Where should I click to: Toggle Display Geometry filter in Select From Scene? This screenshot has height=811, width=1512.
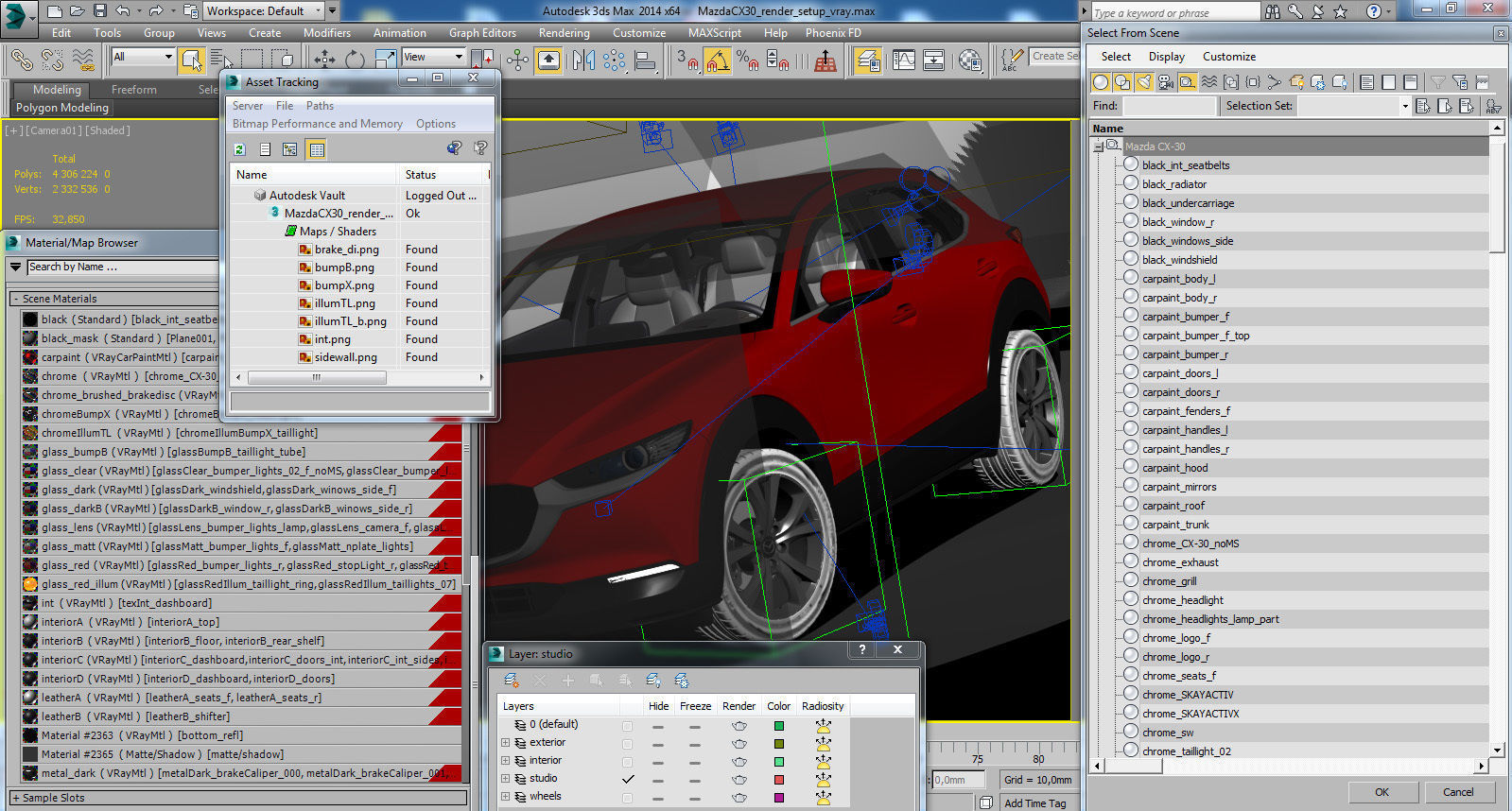(x=1101, y=81)
